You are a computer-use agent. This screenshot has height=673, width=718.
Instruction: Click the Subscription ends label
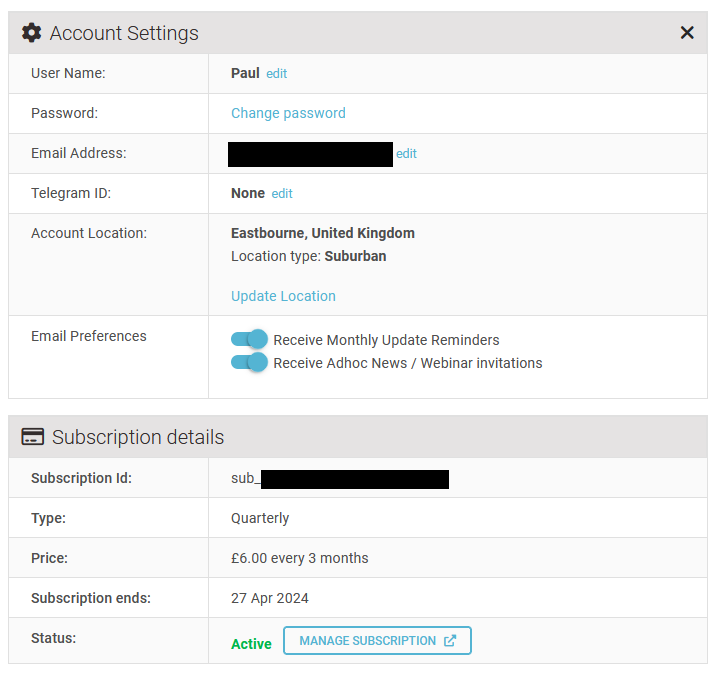point(91,598)
